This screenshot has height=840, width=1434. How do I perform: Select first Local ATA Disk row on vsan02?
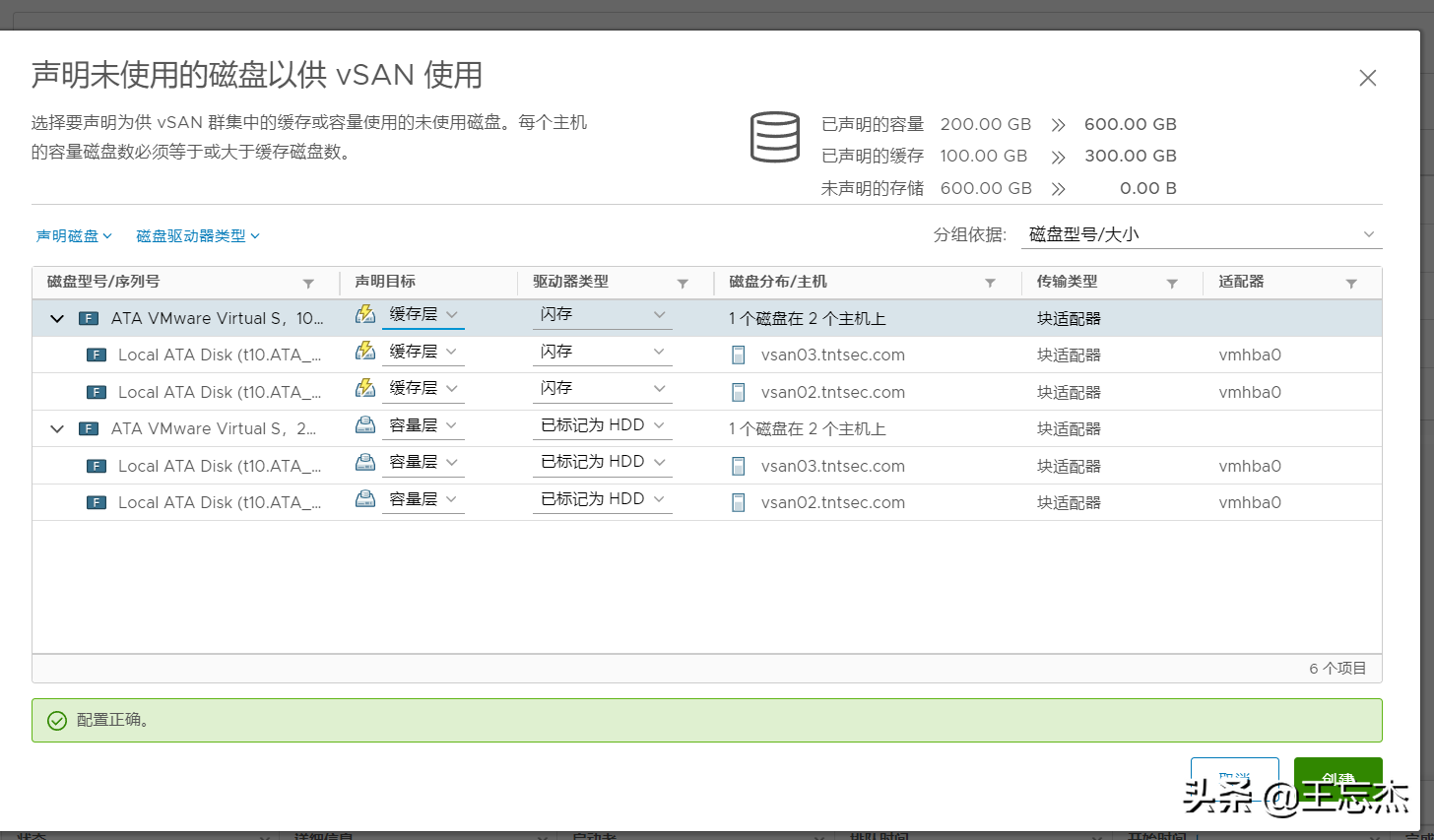tap(706, 392)
